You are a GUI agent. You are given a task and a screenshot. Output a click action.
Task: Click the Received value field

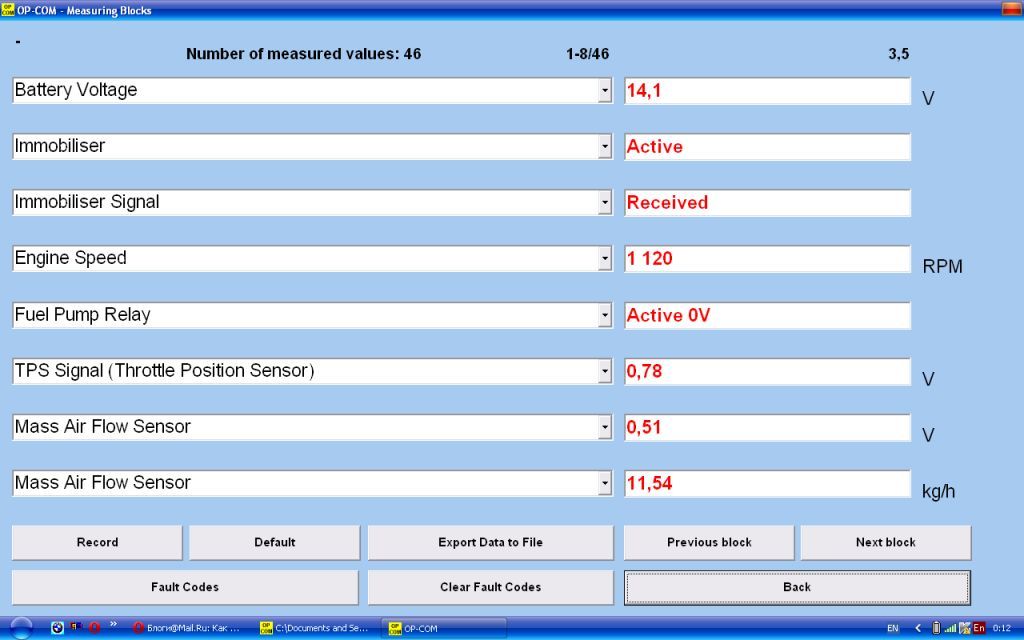click(x=767, y=203)
